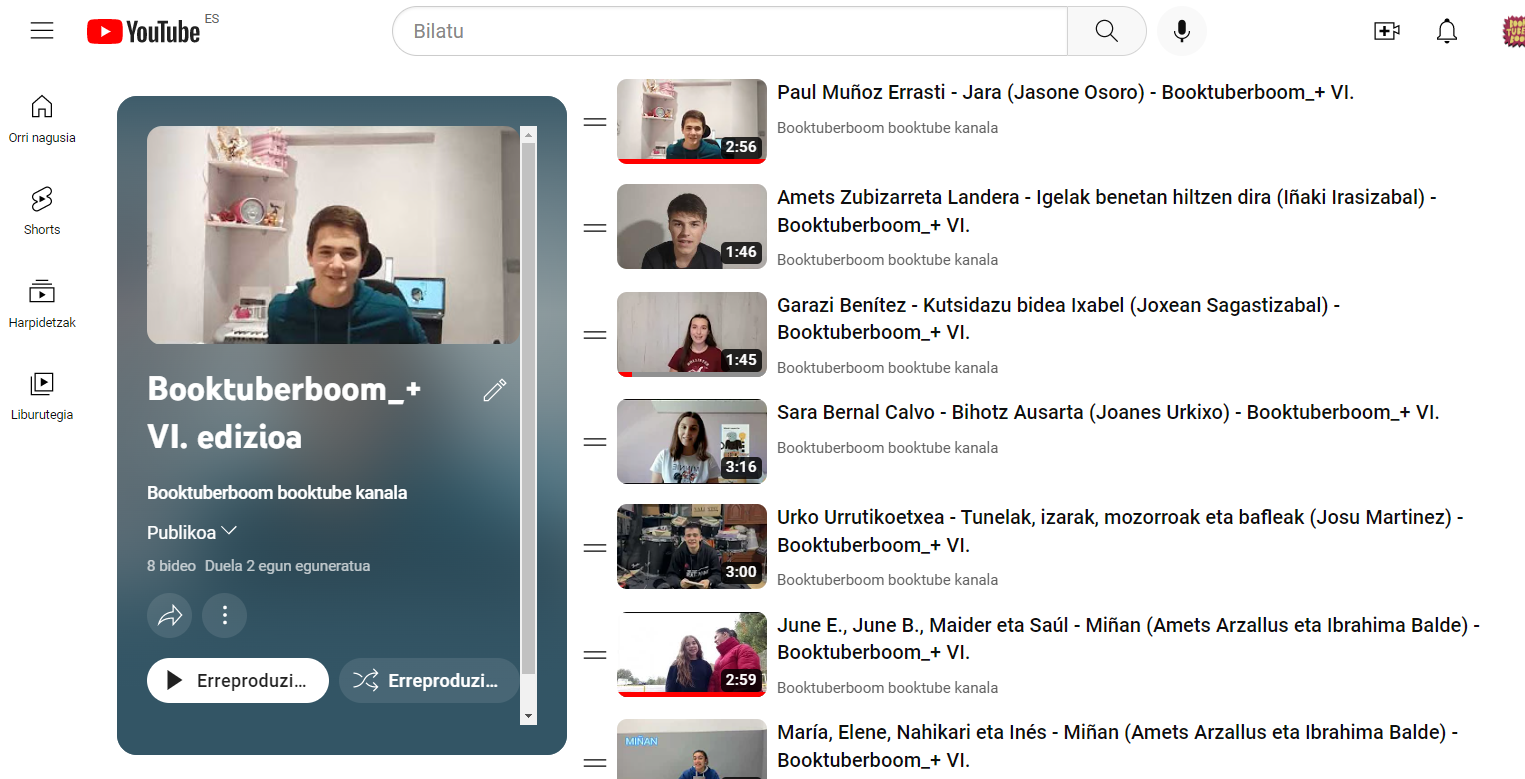Click the panel scrollbar down arrow

tap(529, 716)
